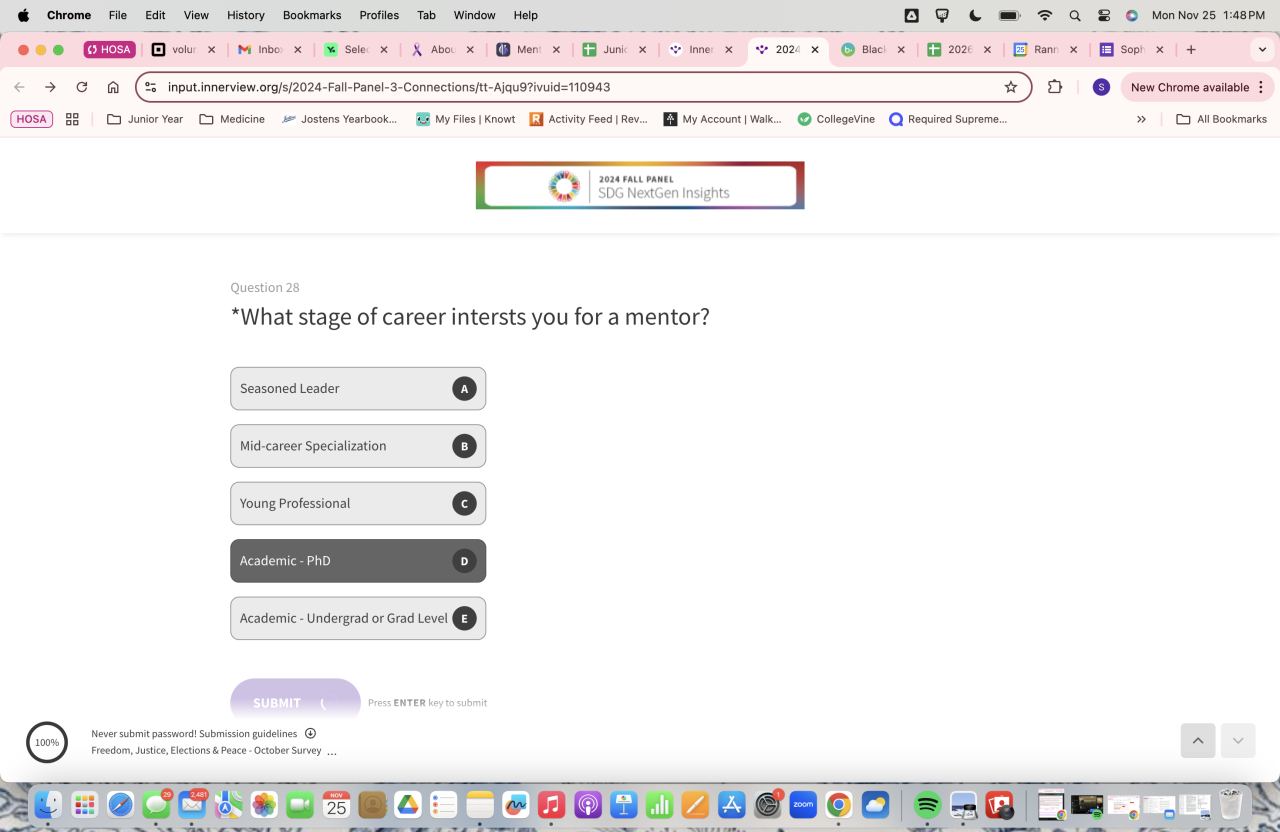The width and height of the screenshot is (1280, 832).
Task: Open the bookmarks apps grid icon
Action: pyautogui.click(x=72, y=119)
